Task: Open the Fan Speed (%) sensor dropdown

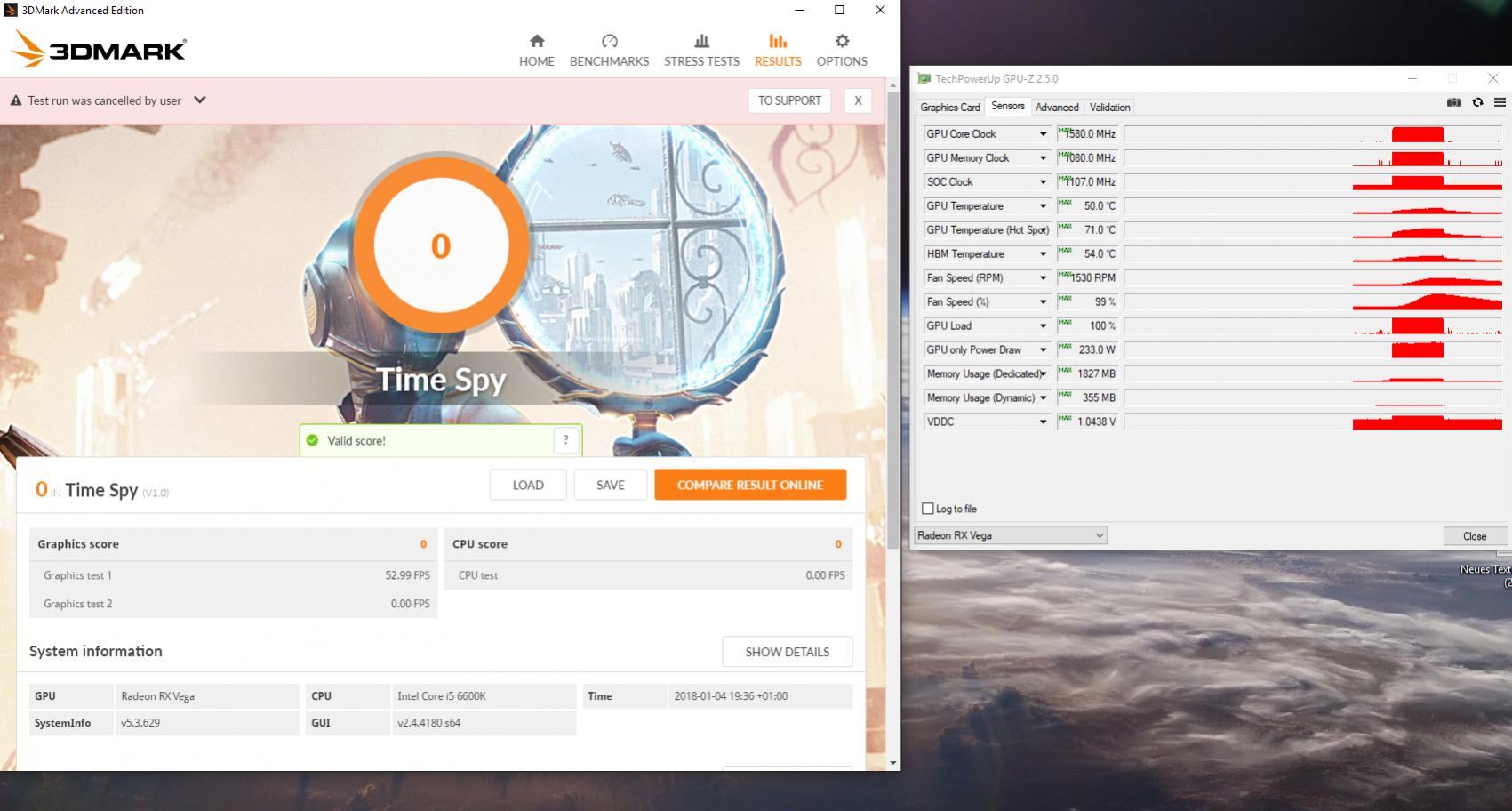Action: pyautogui.click(x=1043, y=302)
